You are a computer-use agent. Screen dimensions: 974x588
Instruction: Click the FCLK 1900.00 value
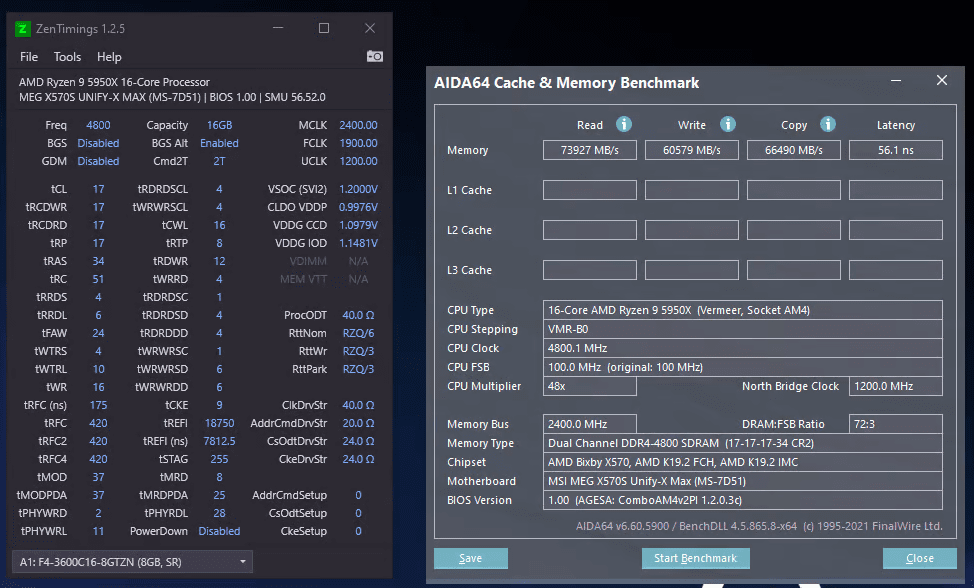click(358, 143)
